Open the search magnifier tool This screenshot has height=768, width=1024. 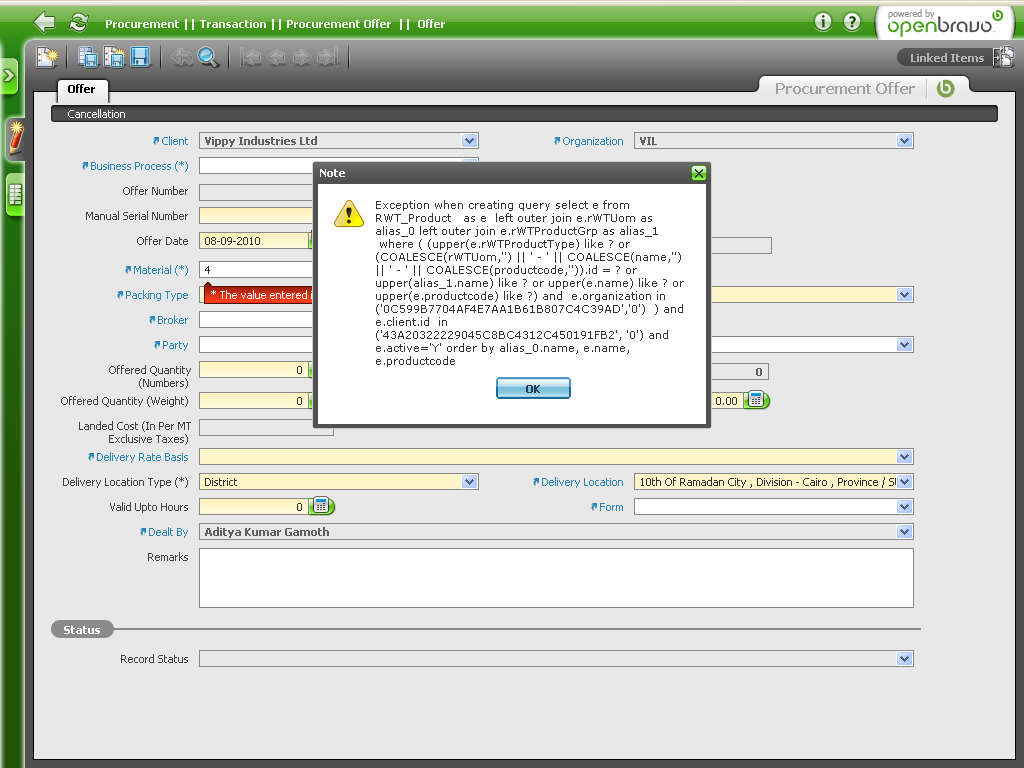[x=208, y=58]
